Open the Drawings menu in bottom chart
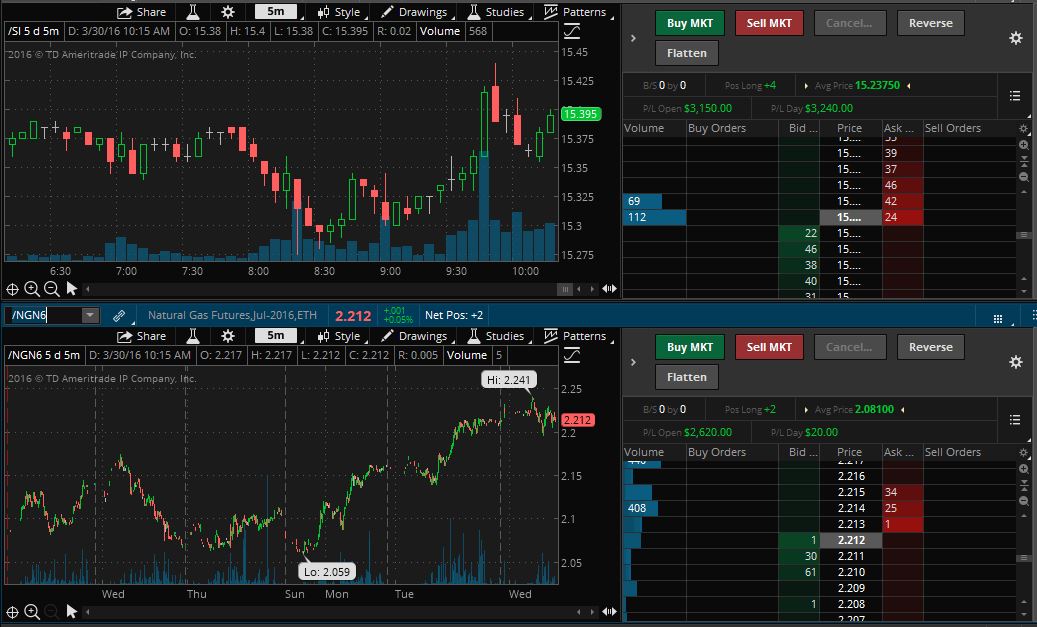 414,336
